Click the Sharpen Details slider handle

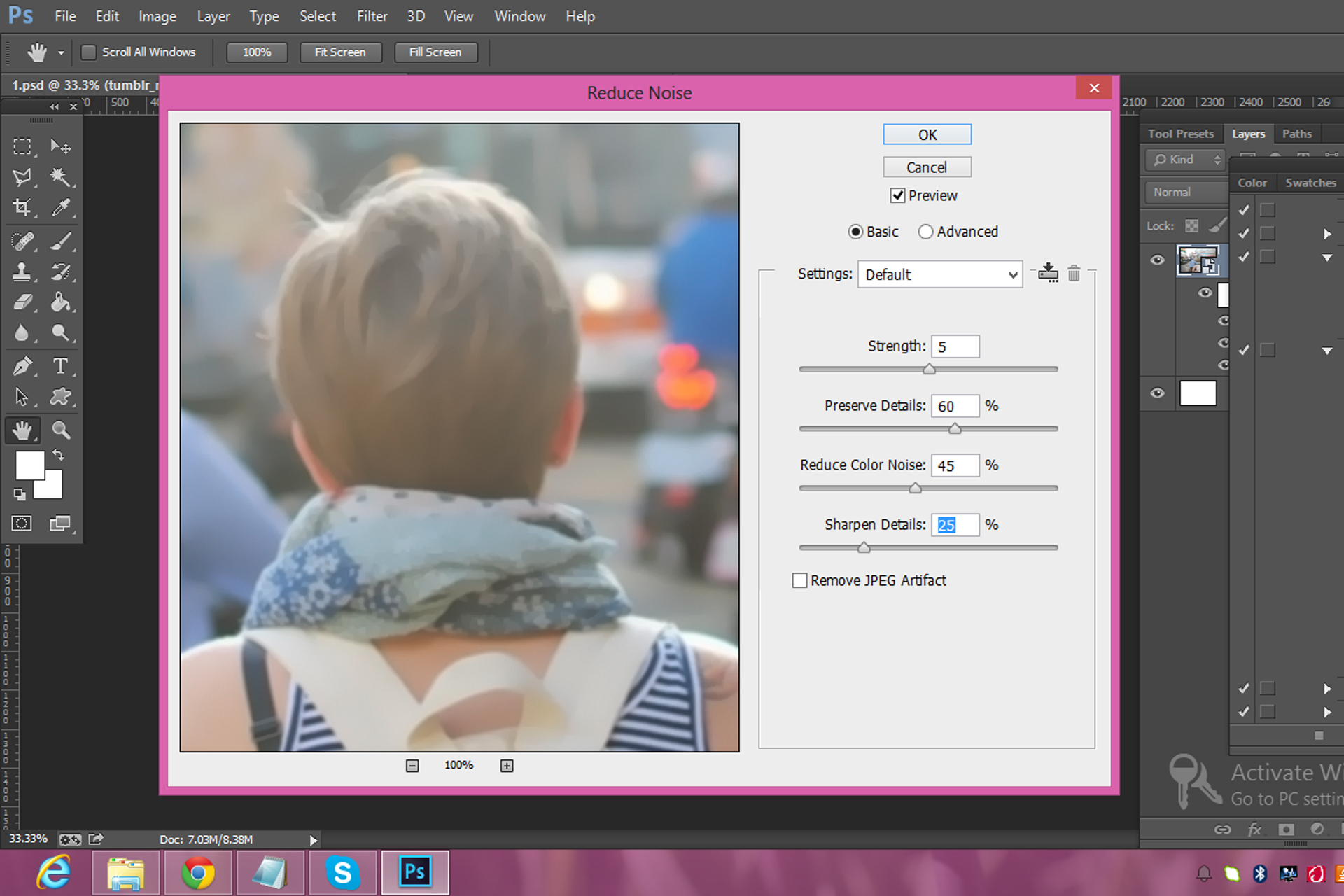[x=864, y=547]
